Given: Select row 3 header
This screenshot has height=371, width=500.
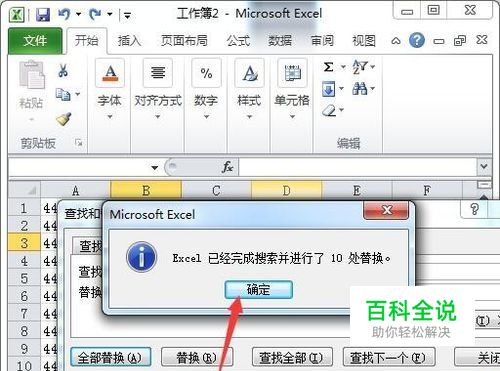Looking at the screenshot, I should point(24,243).
